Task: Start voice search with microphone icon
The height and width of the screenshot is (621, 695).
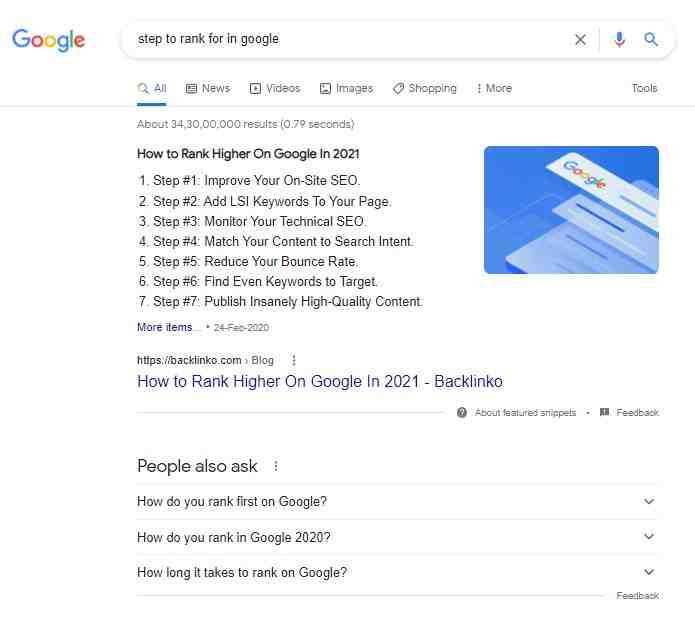Action: tap(619, 39)
